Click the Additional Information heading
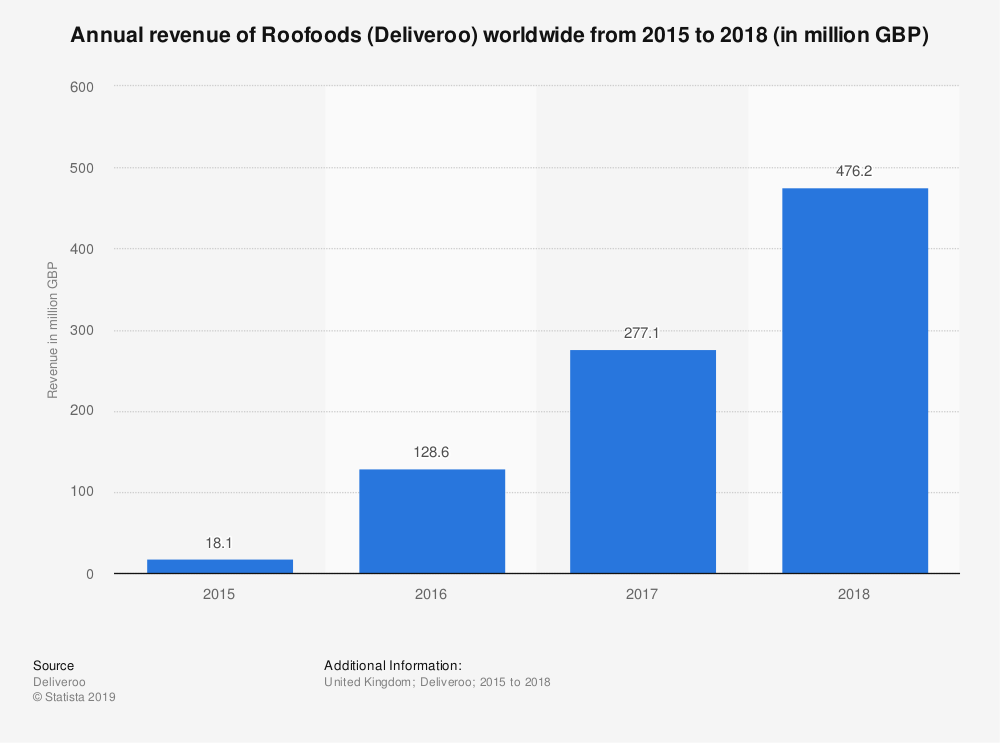The height and width of the screenshot is (743, 1000). tap(392, 665)
